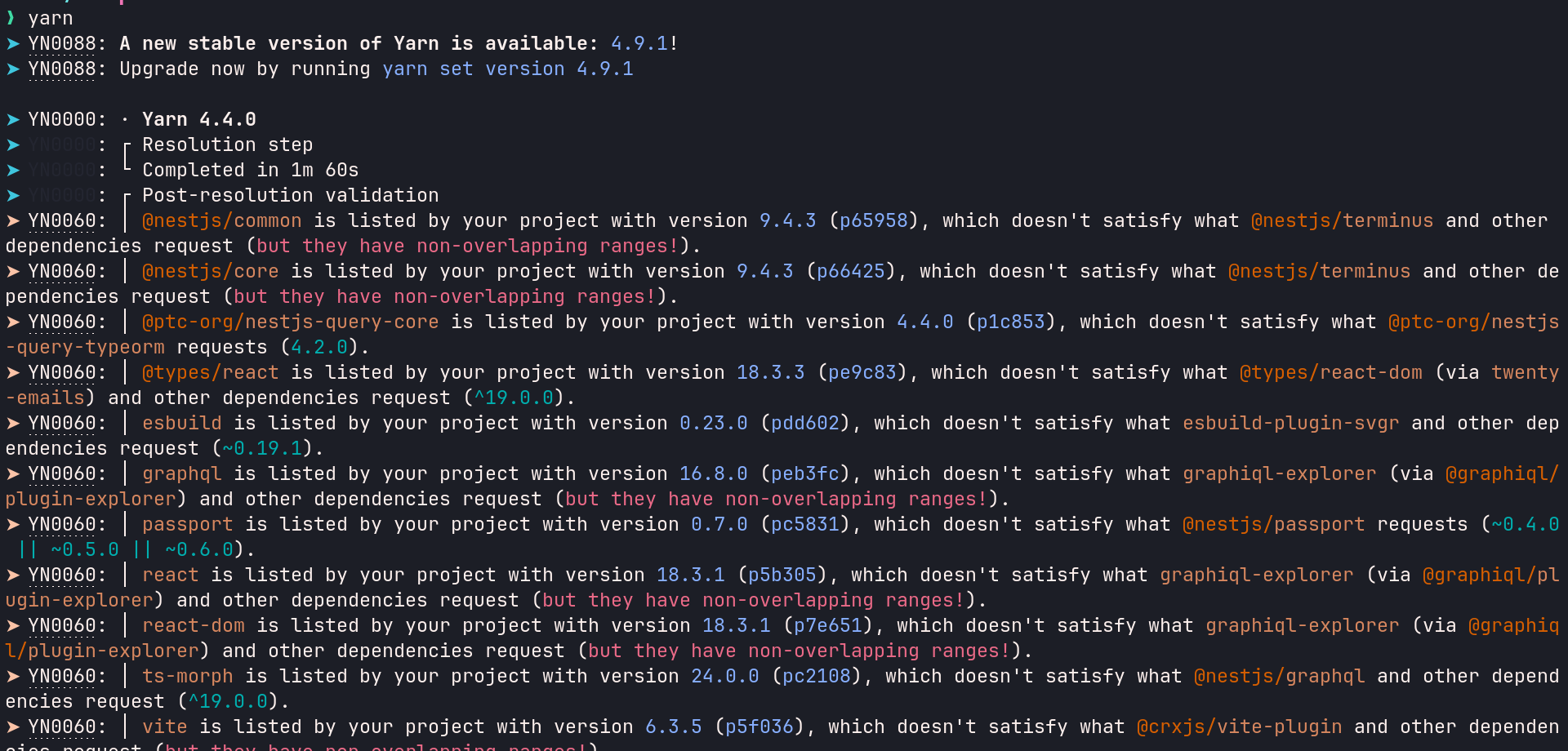Click the react-dom package name
Image resolution: width=1568 pixels, height=751 pixels.
point(194,625)
